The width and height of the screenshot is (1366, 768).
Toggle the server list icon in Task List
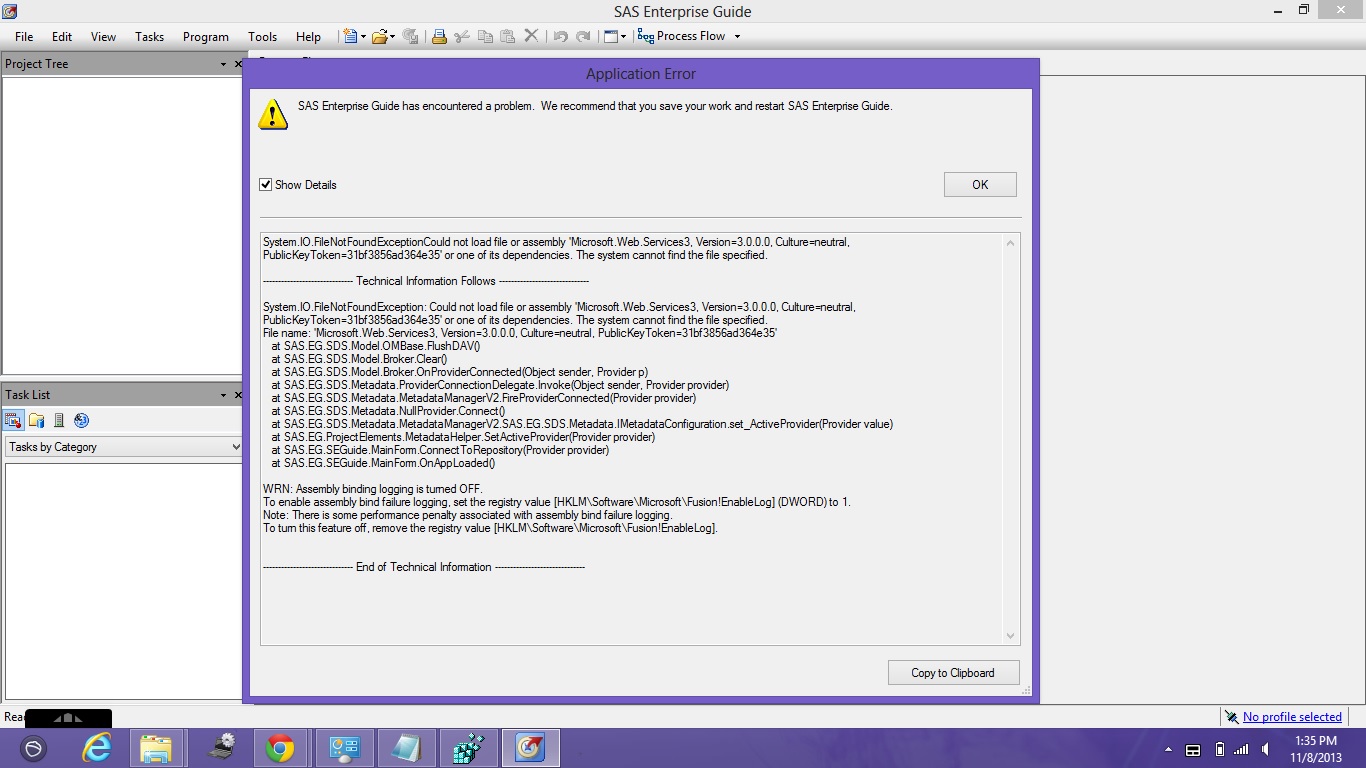pyautogui.click(x=59, y=420)
